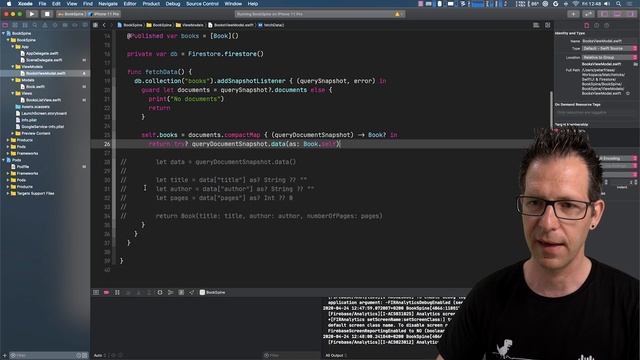Click the file Name field in inspector

coord(609,41)
